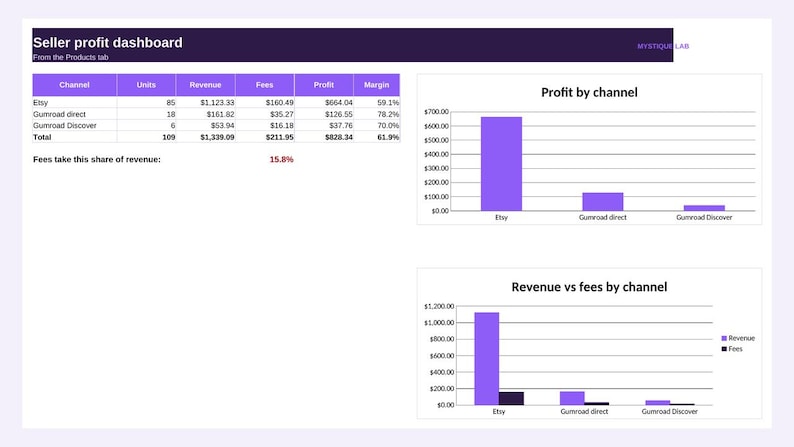Click the Gumroad direct cell in table
This screenshot has height=447, width=794.
click(x=74, y=114)
